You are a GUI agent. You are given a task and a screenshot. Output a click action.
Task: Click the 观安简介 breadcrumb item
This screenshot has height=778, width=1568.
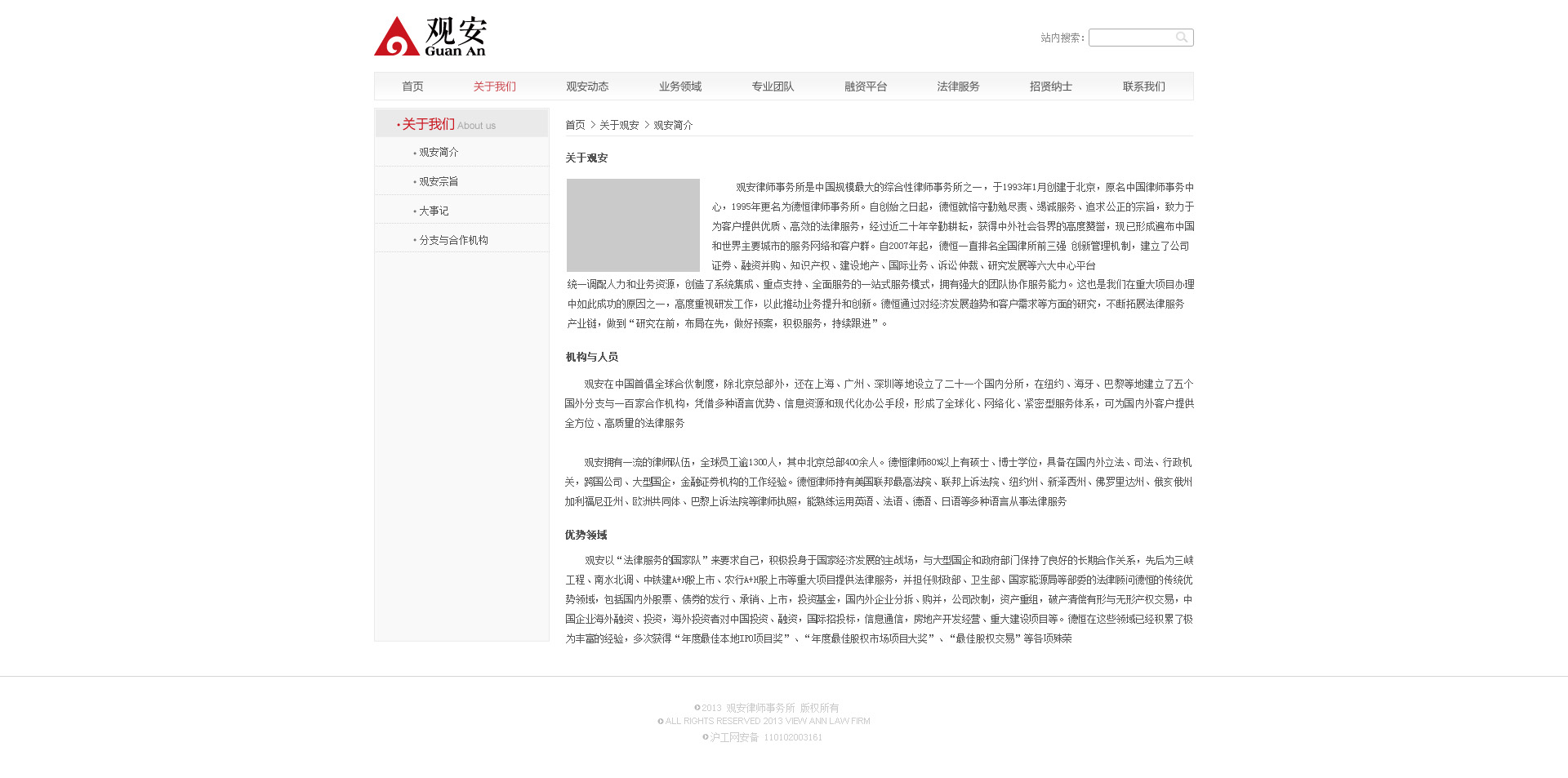673,125
